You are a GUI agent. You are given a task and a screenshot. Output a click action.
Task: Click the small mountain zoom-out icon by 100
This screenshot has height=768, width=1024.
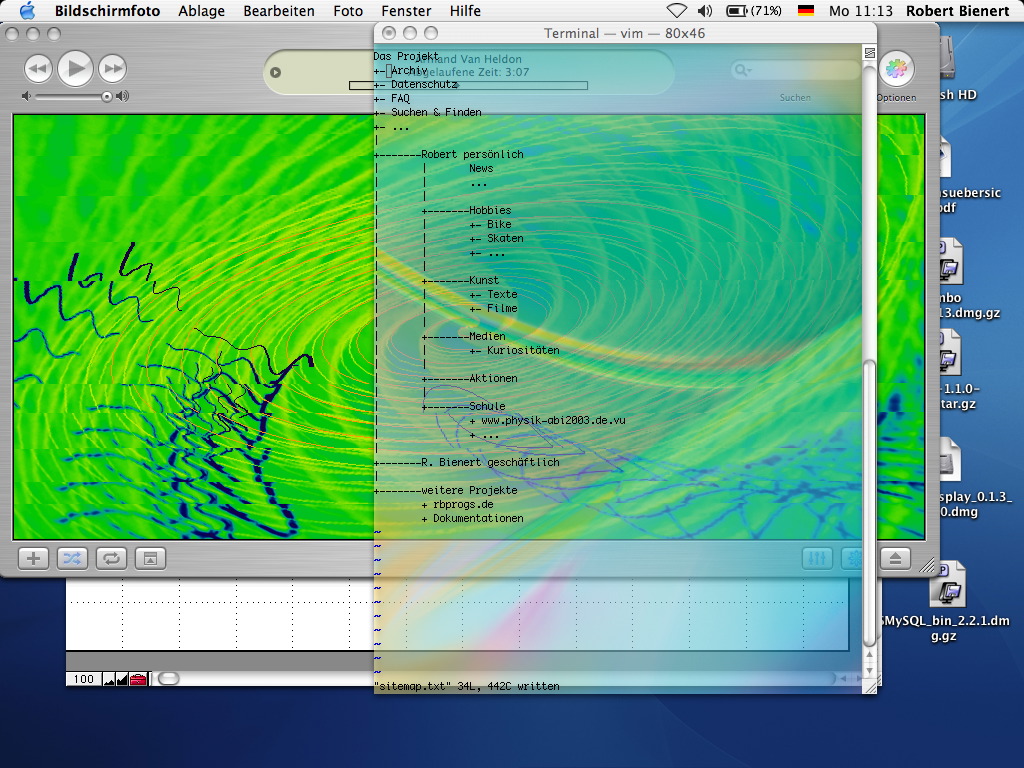(x=109, y=680)
